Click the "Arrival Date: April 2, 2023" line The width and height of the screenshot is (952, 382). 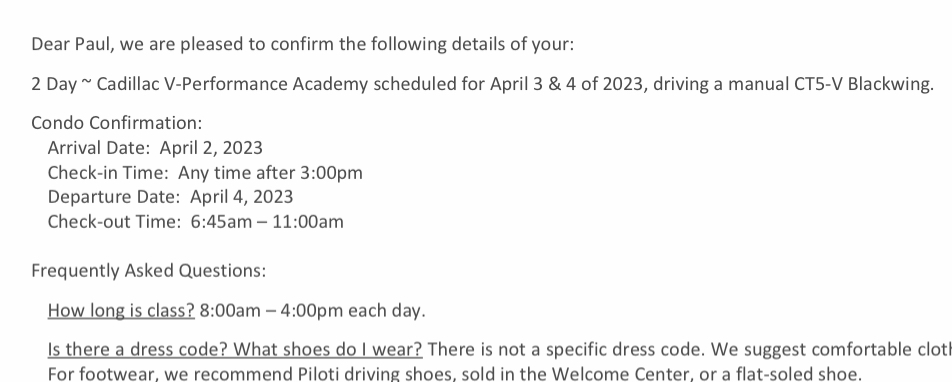[x=155, y=148]
